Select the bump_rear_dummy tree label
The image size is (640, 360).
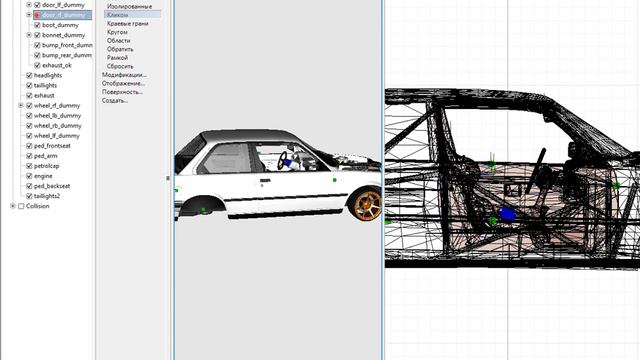coord(67,55)
